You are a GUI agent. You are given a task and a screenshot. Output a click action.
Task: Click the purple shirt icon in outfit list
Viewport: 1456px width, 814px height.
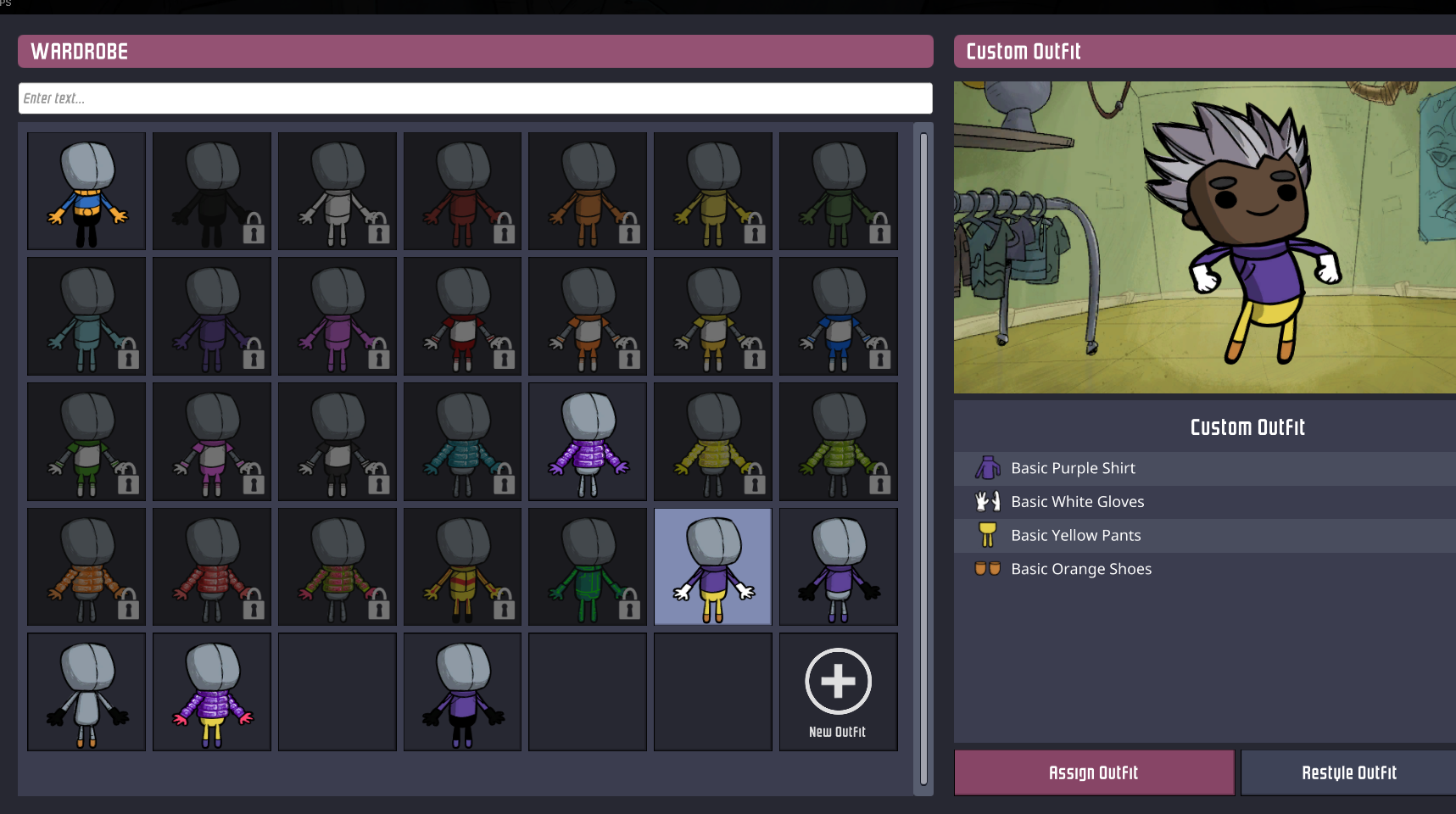(987, 468)
